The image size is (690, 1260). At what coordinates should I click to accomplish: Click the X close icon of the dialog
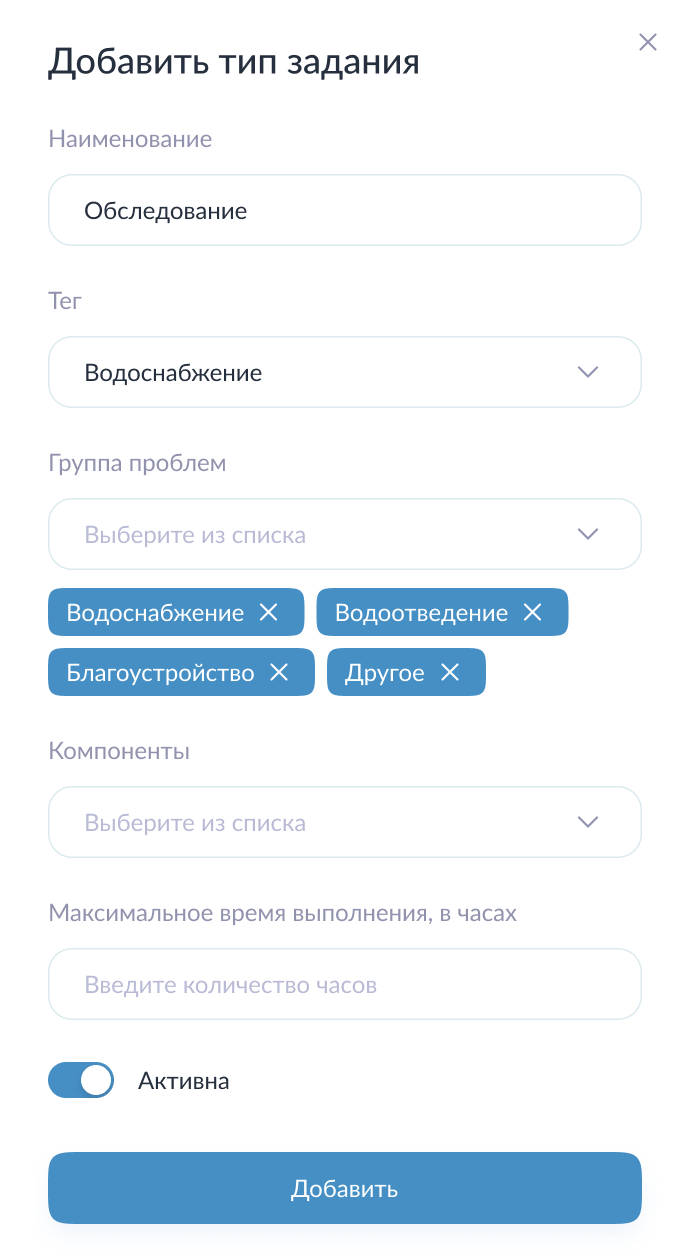point(648,42)
